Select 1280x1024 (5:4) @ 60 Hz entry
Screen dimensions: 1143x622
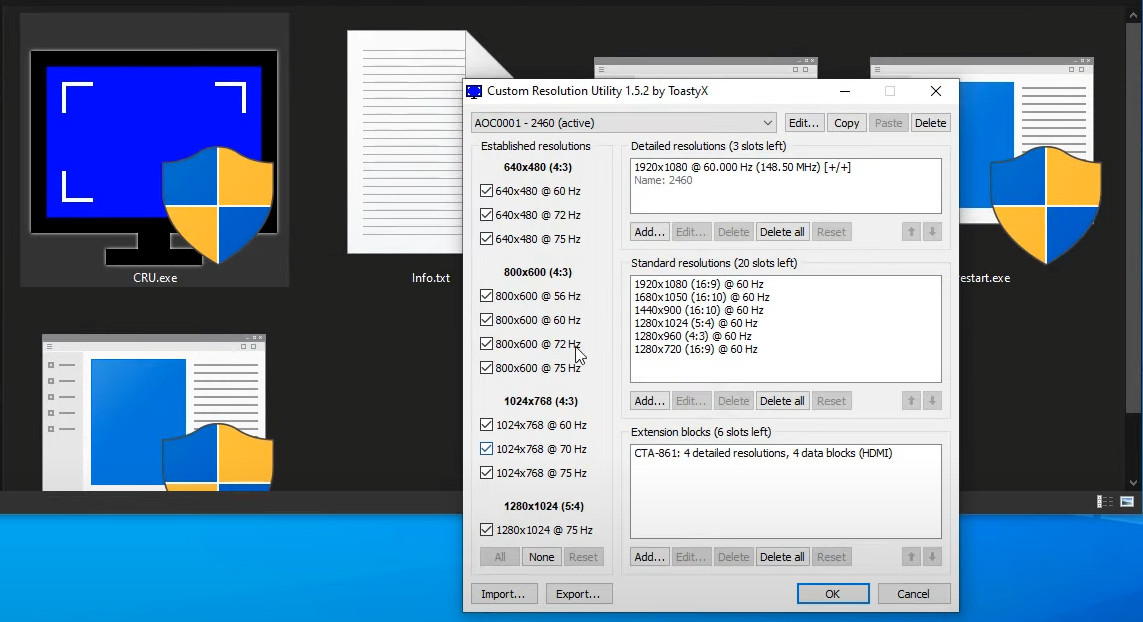click(x=696, y=323)
